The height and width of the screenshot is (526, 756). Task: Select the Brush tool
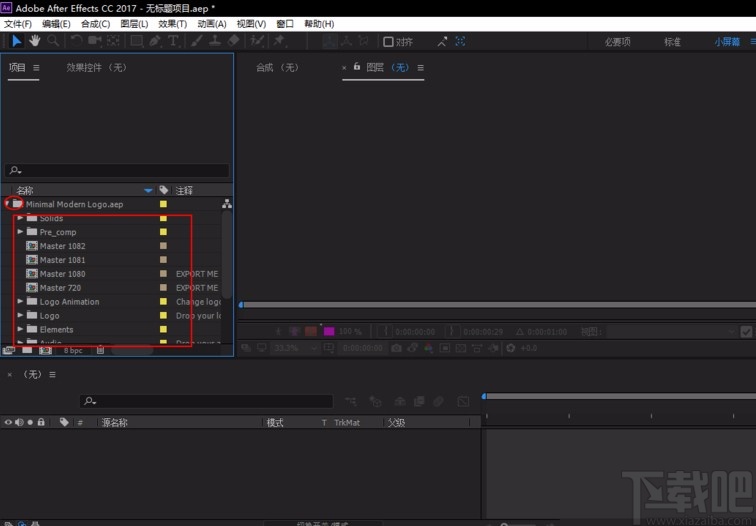tap(196, 41)
